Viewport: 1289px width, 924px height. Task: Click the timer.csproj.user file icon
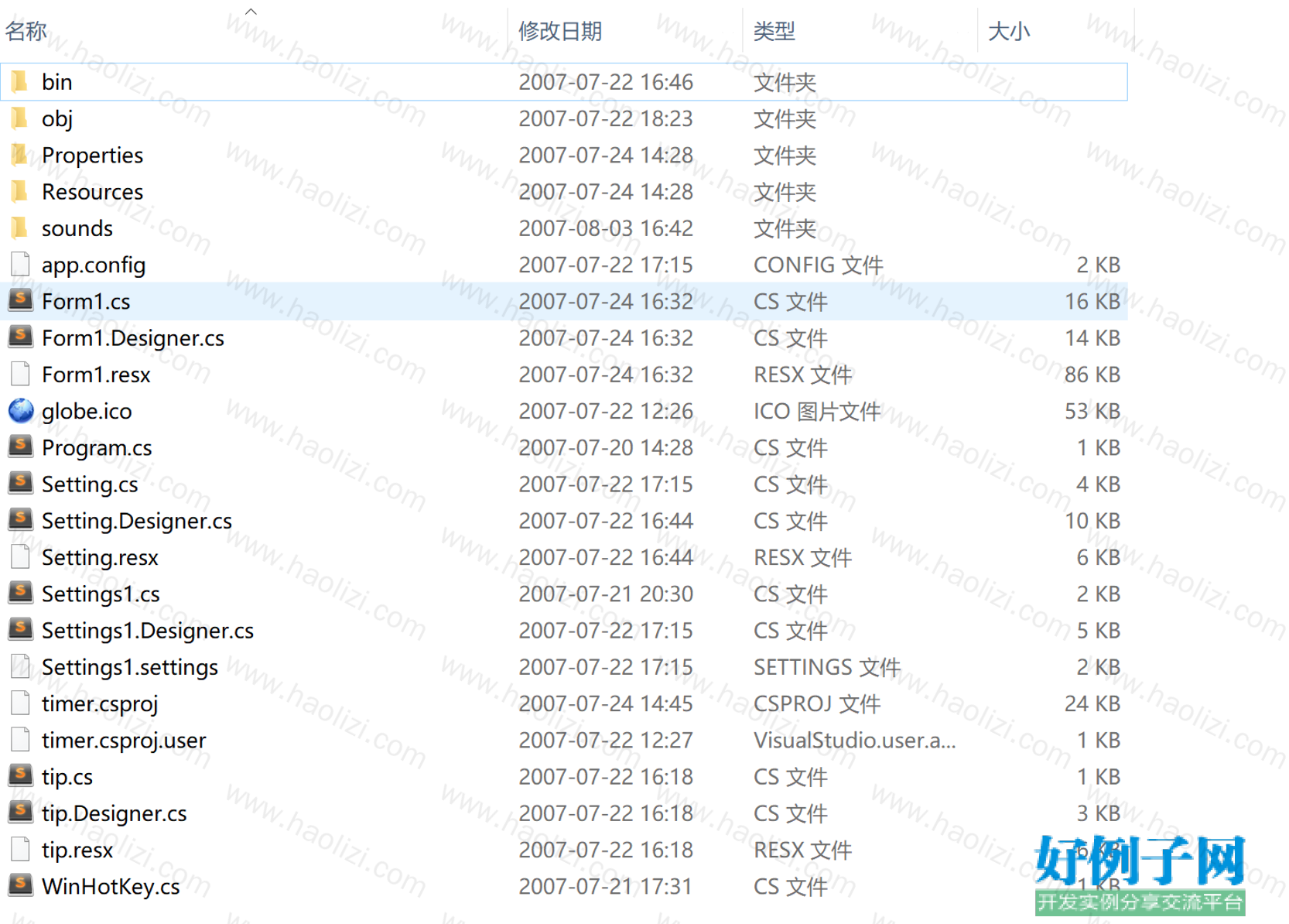(x=20, y=740)
